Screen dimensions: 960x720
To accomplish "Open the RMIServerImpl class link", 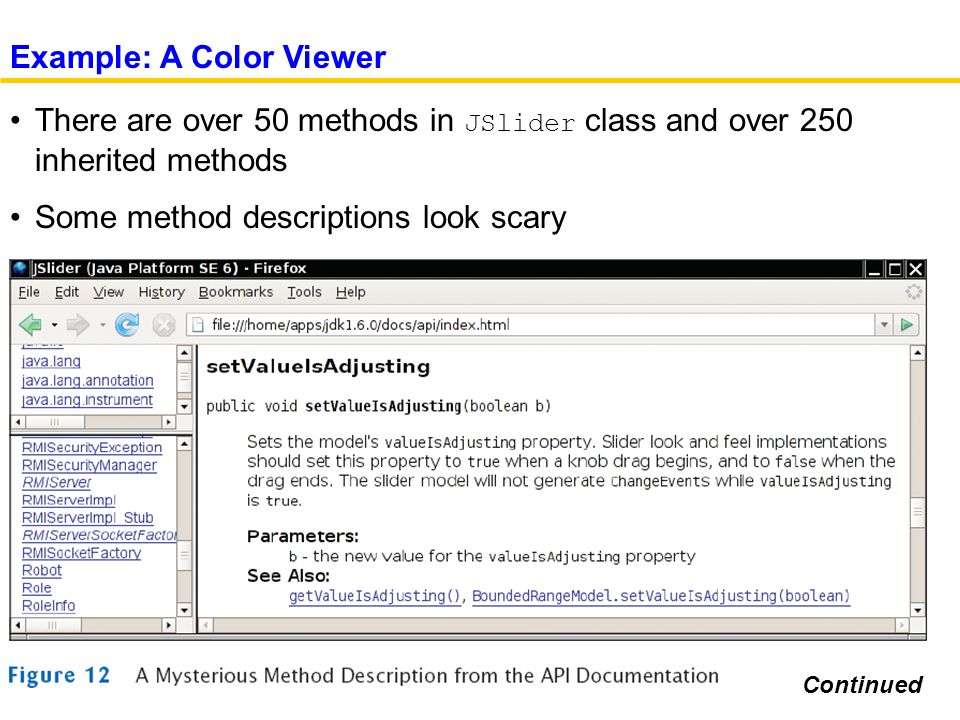I will click(69, 500).
